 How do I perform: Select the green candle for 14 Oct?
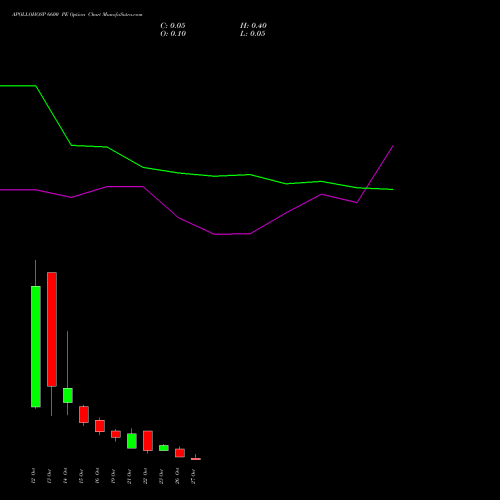[x=68, y=395]
